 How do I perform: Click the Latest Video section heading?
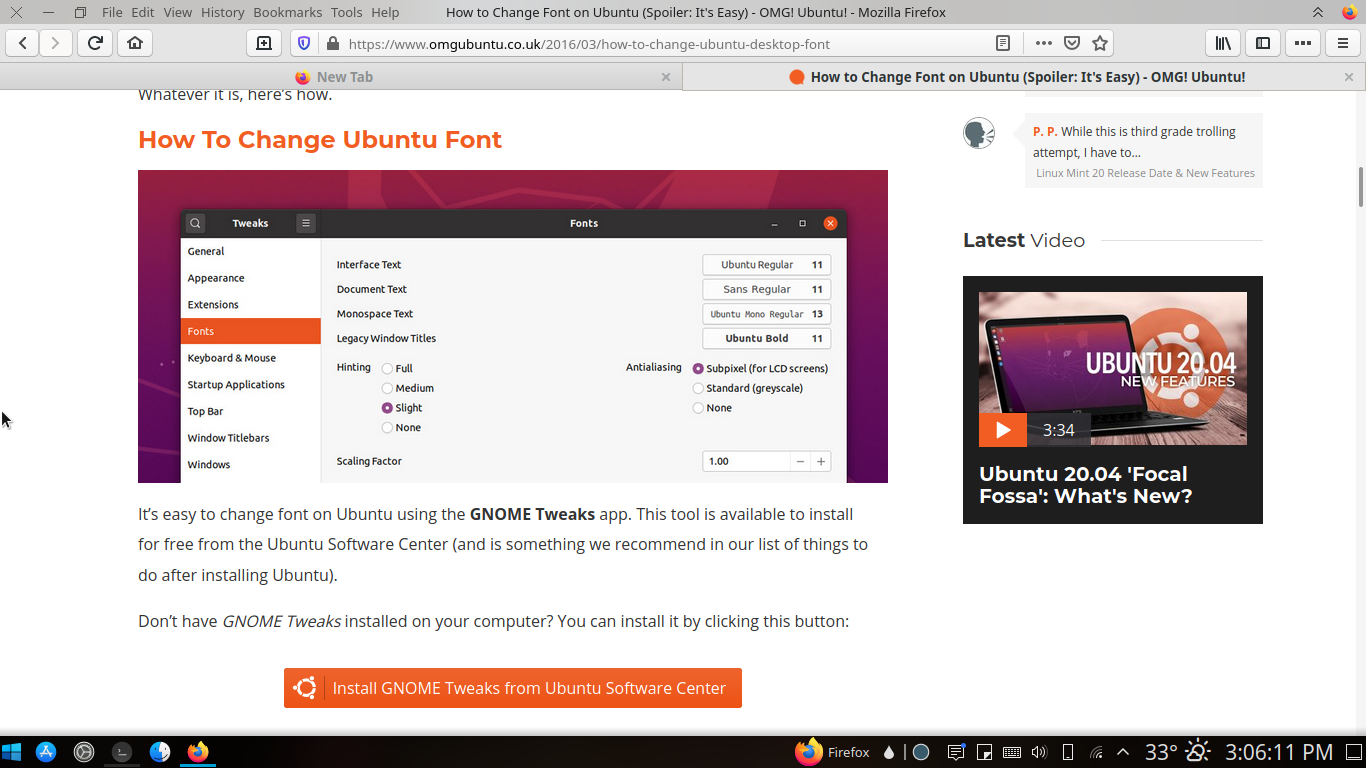click(1024, 240)
